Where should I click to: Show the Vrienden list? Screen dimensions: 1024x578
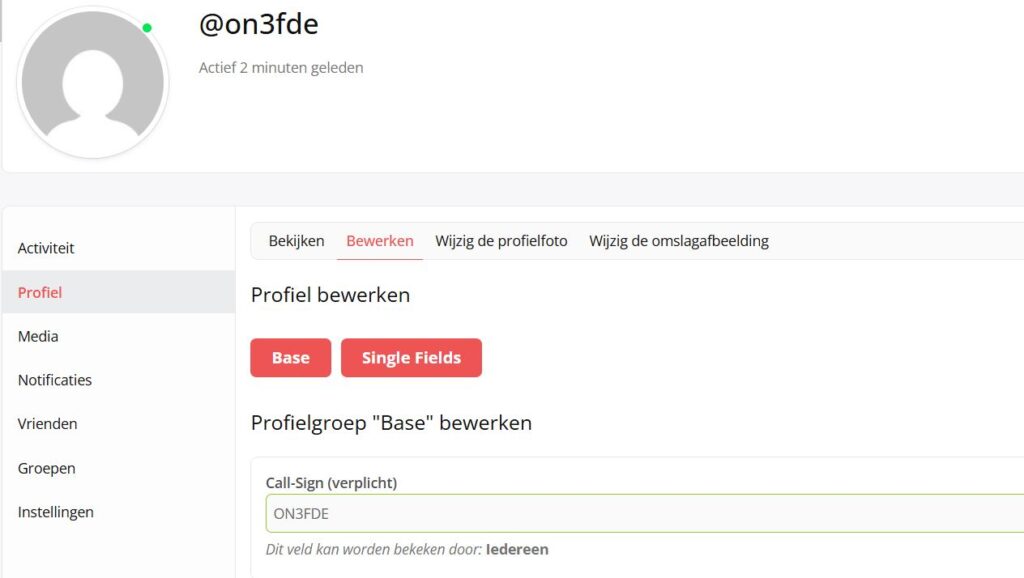pyautogui.click(x=47, y=424)
